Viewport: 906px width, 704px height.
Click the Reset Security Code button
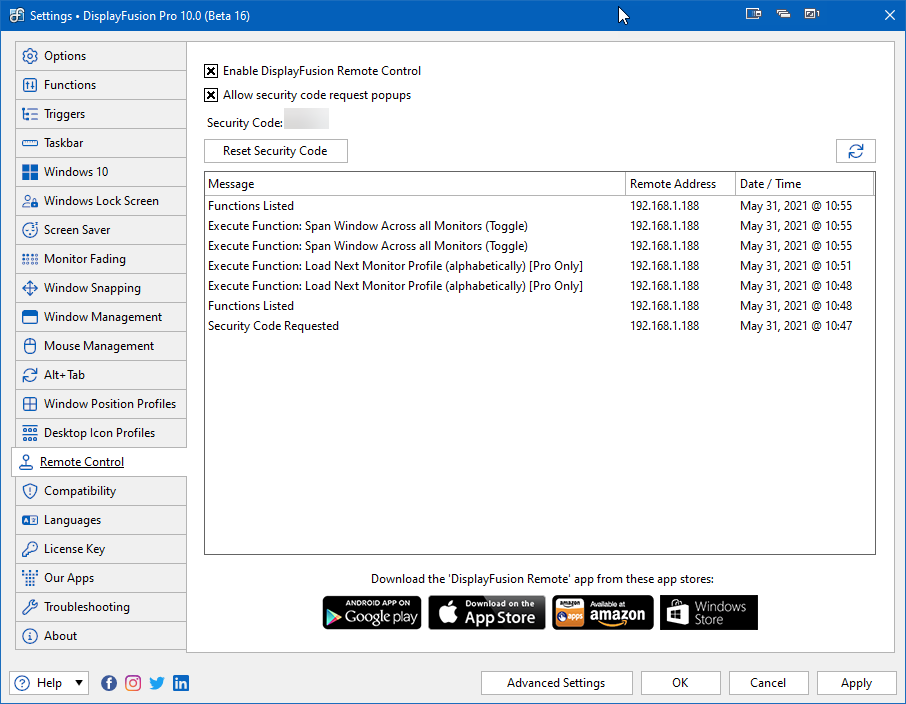[276, 151]
